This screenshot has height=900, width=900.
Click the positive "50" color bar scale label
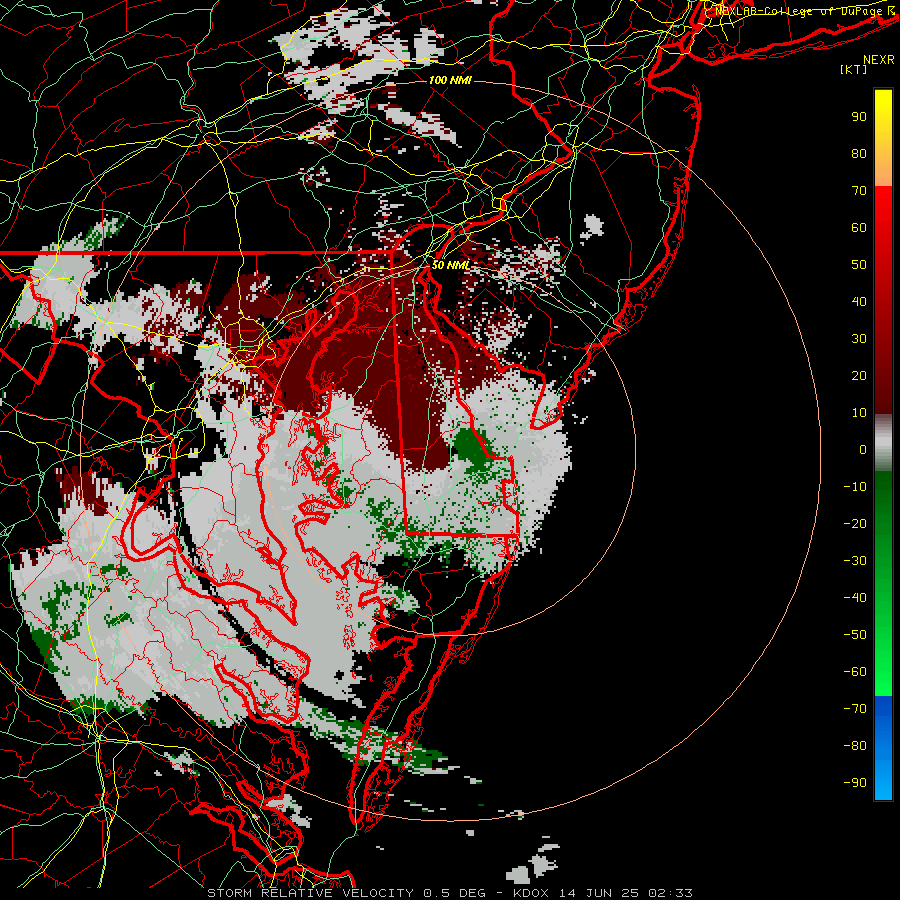(859, 265)
